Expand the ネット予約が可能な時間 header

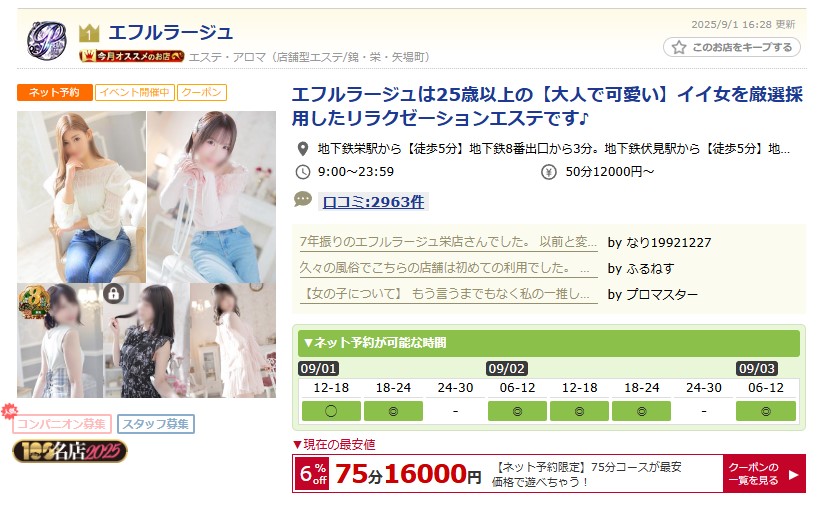pos(549,343)
